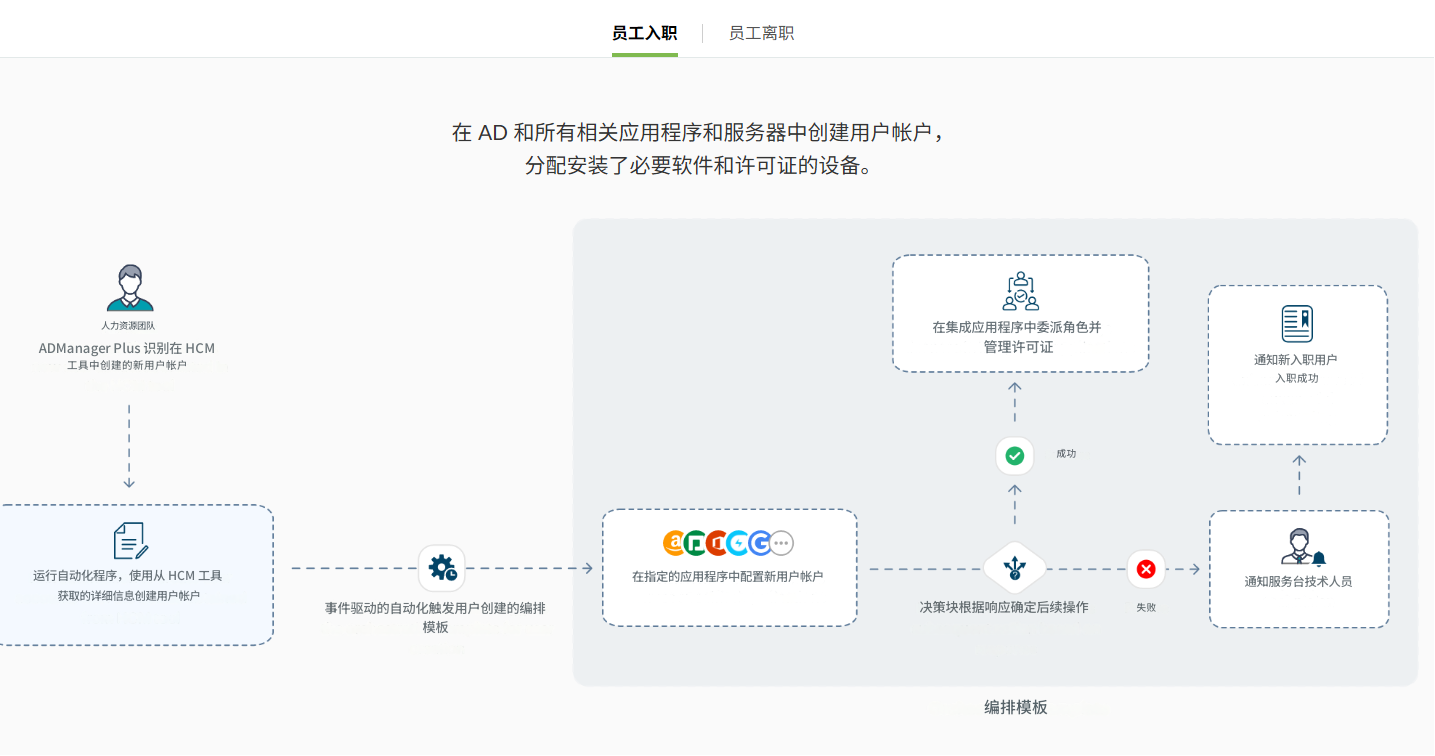Screen dimensions: 1435x756
Task: Click the green success checkmark icon
Action: 1015,456
